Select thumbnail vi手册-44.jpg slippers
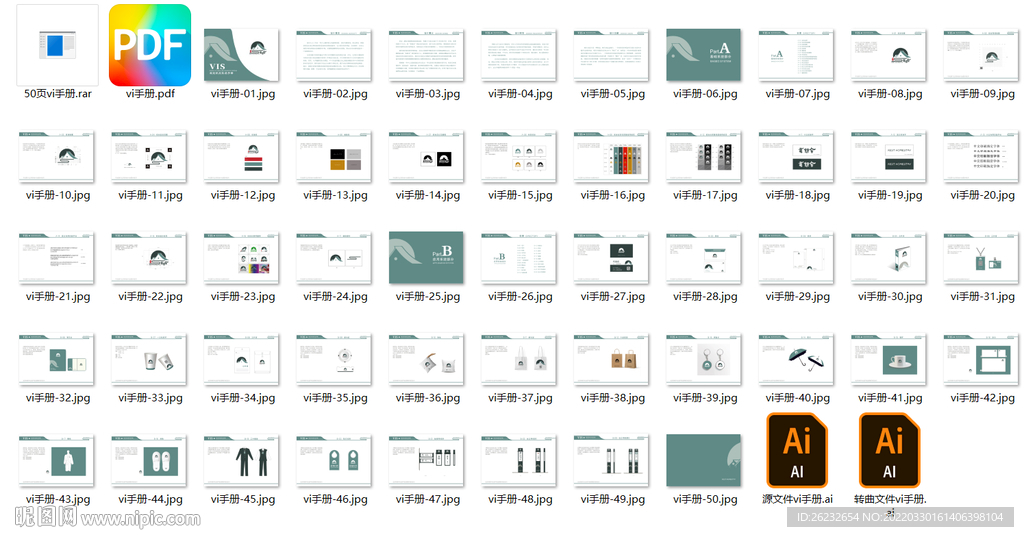Screen dimensions: 1024x537 pos(150,461)
